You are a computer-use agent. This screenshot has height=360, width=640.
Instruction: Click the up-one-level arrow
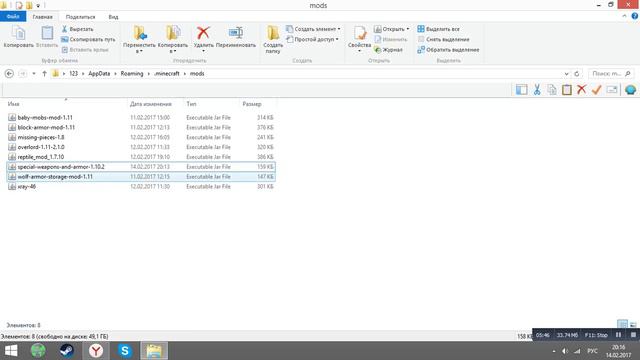click(x=44, y=73)
